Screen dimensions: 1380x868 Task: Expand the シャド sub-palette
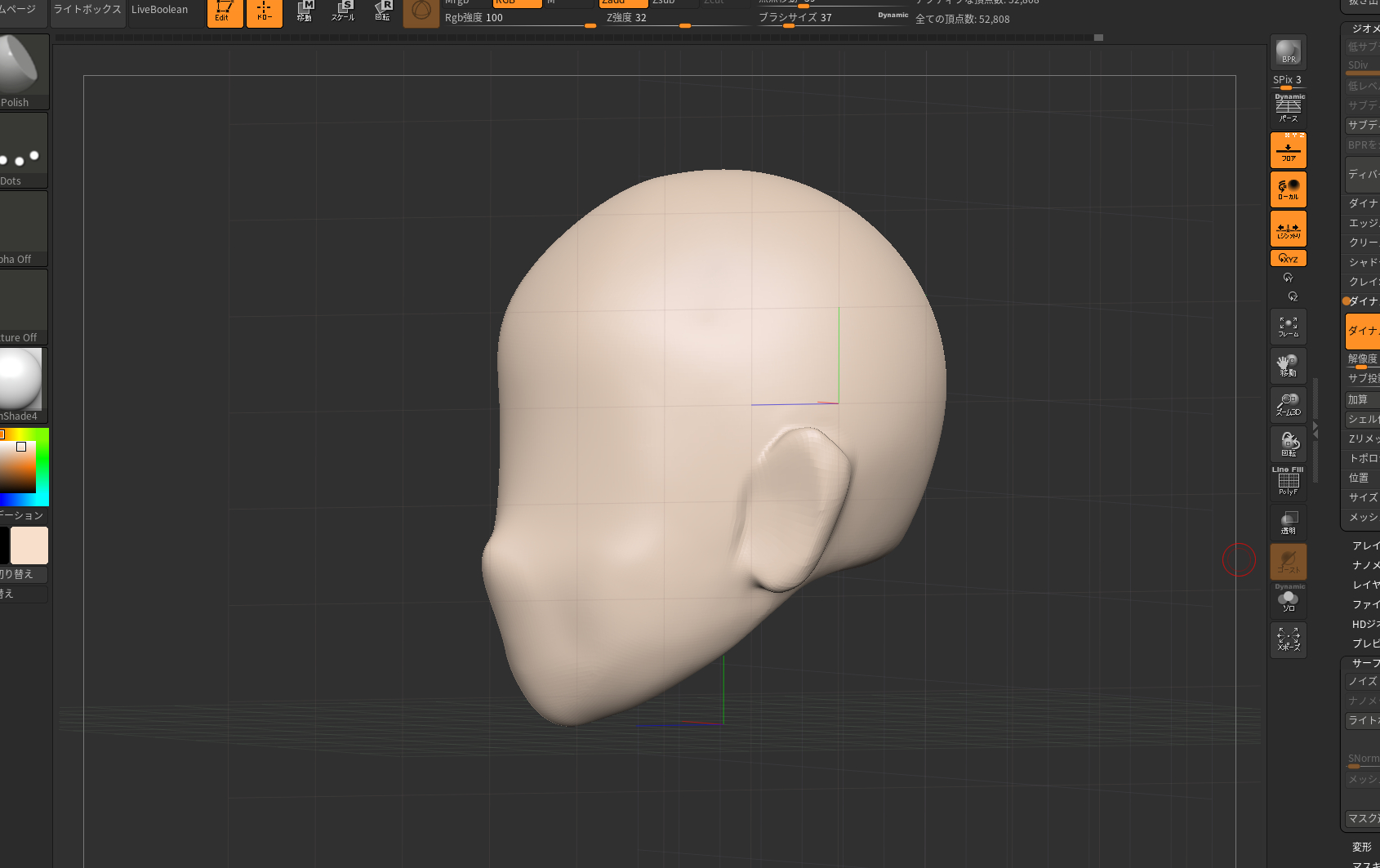(x=1363, y=262)
